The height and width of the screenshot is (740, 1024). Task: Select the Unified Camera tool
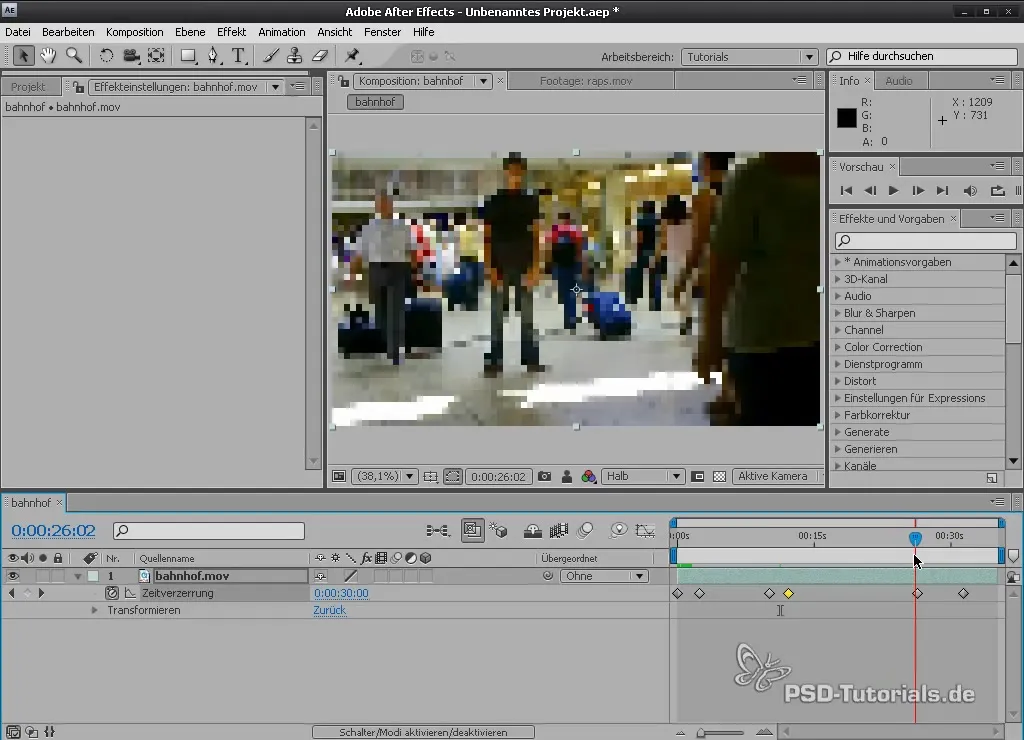point(131,56)
